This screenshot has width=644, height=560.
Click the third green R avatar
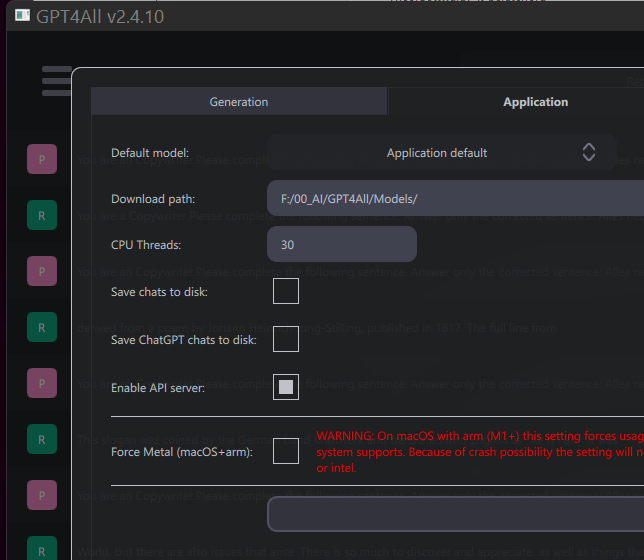point(41,439)
